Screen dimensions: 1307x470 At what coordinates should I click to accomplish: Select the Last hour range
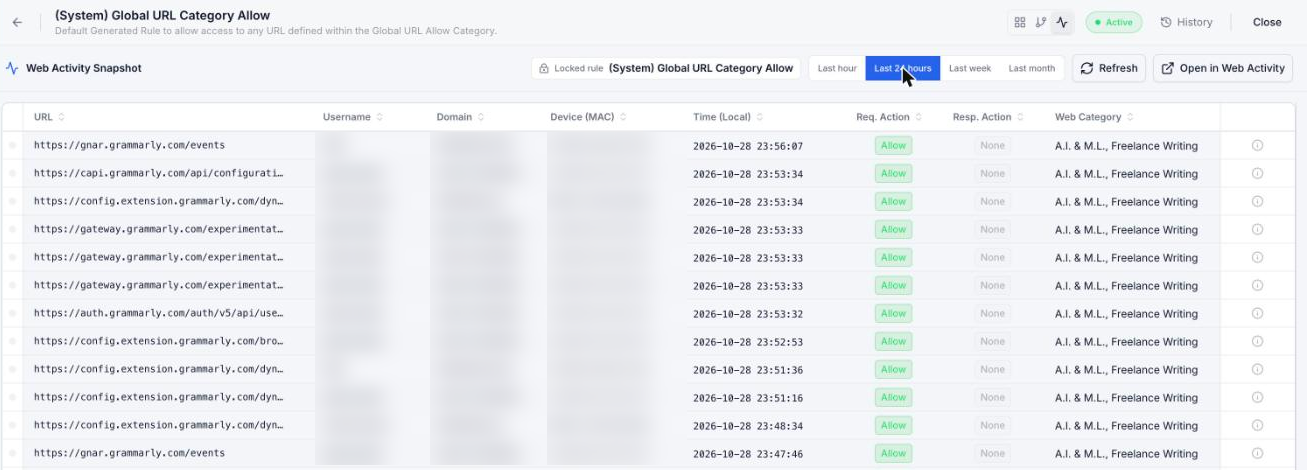point(837,68)
